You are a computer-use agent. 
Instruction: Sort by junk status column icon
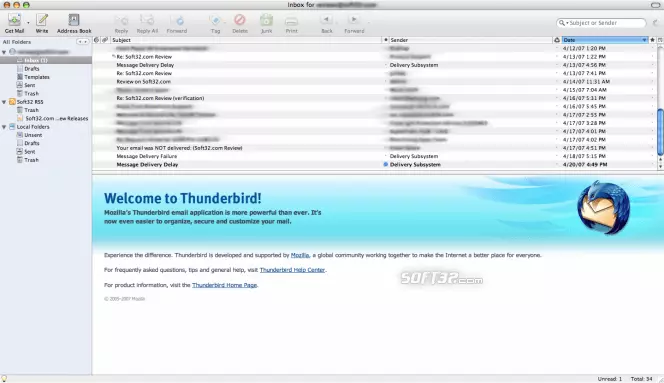point(557,40)
